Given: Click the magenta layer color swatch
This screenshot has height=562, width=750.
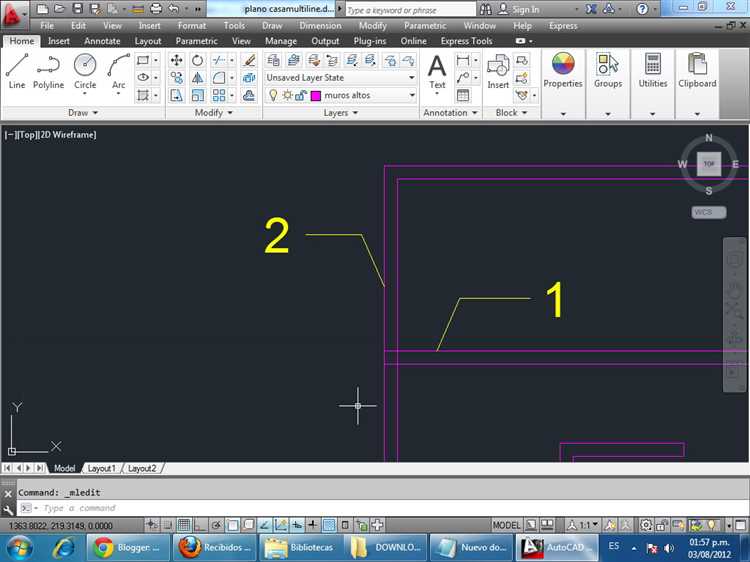Looking at the screenshot, I should pyautogui.click(x=316, y=96).
